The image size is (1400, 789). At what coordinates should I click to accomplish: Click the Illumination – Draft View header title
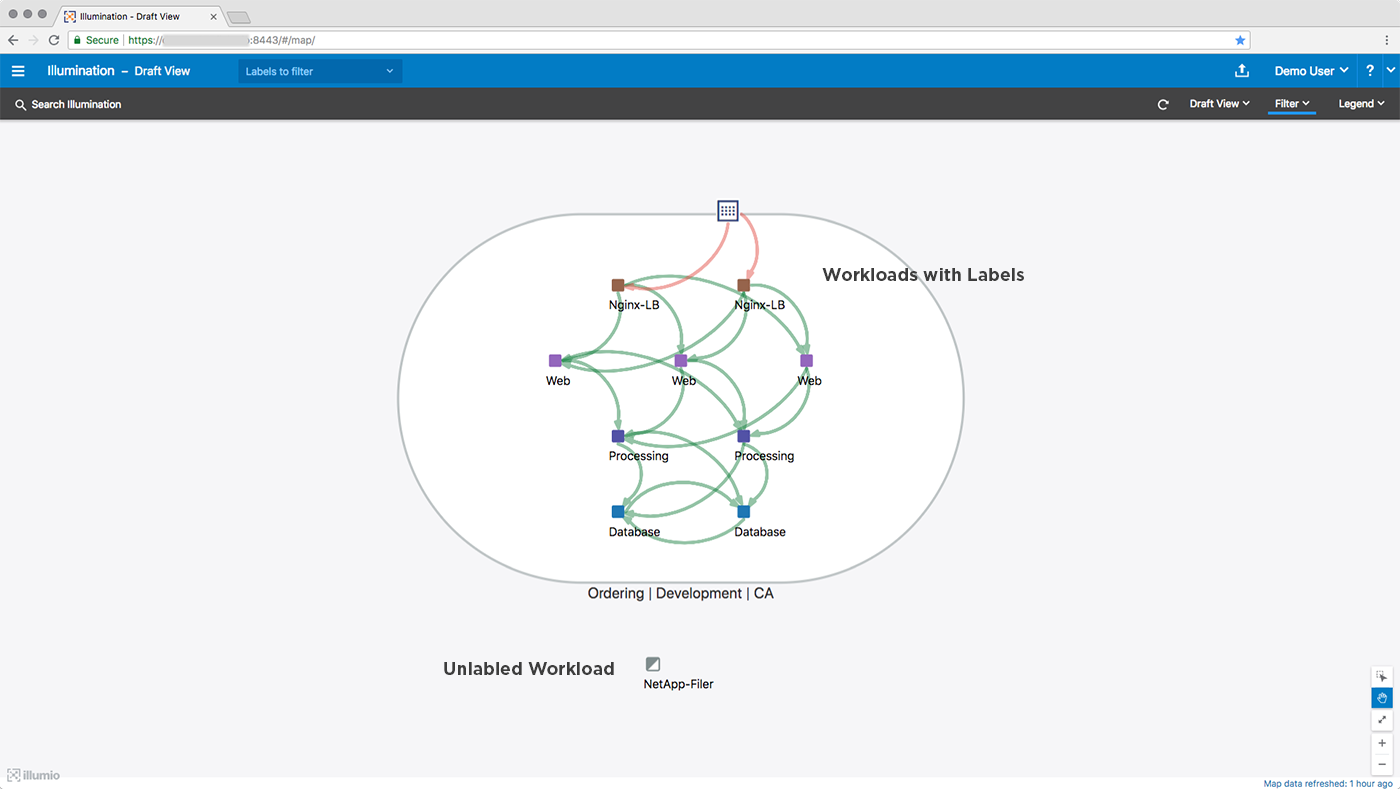click(x=118, y=71)
